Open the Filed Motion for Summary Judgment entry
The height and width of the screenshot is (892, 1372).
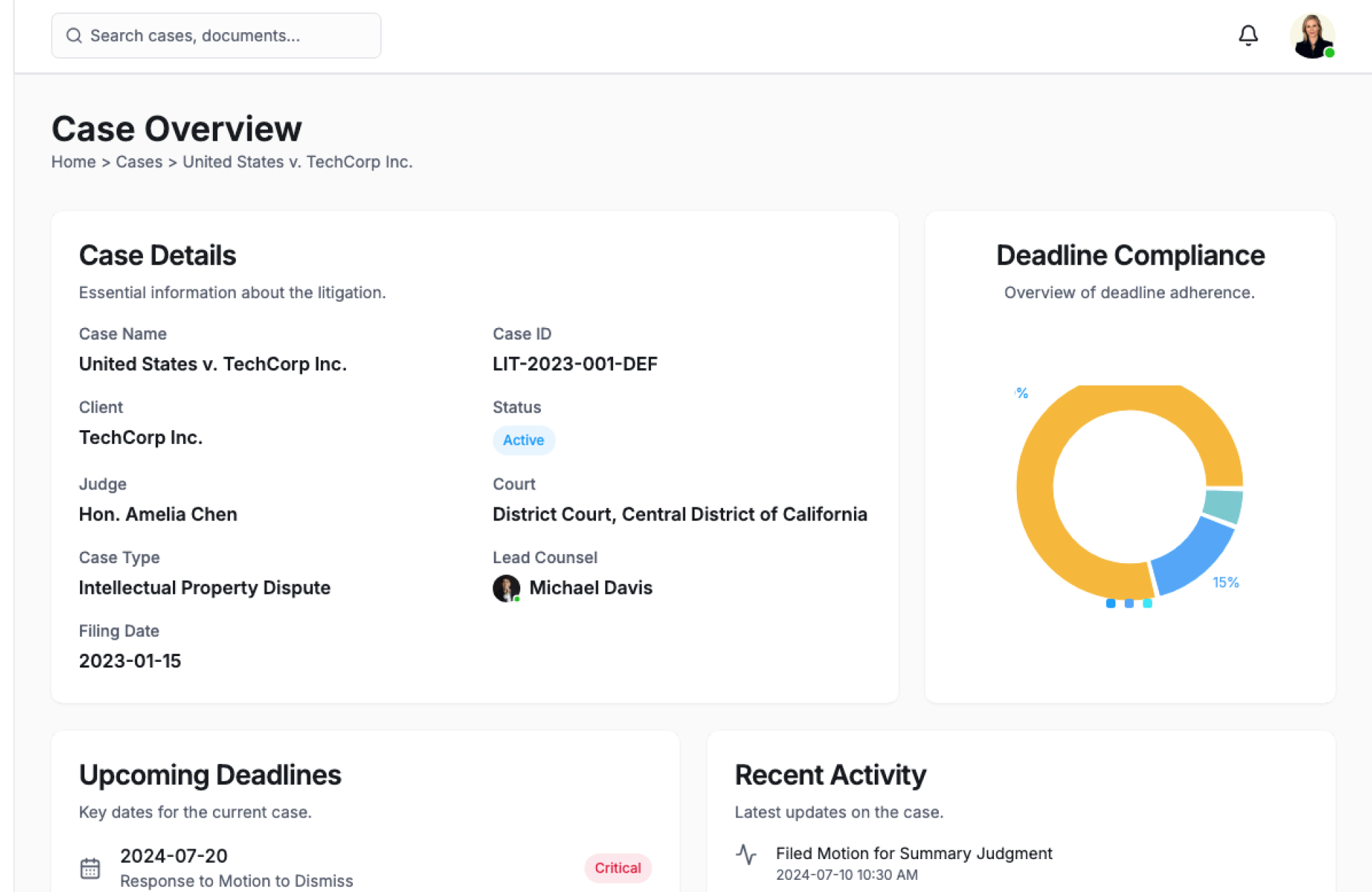point(913,853)
